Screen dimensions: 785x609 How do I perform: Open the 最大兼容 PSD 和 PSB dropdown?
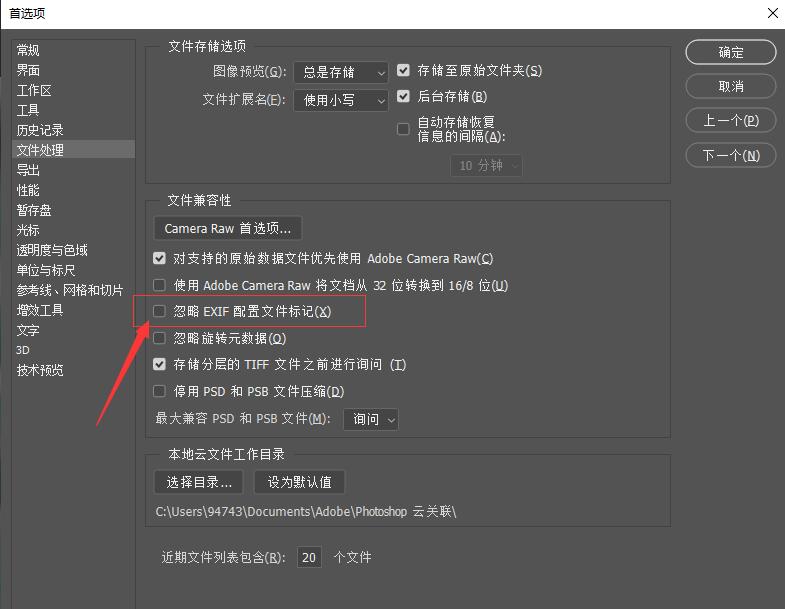point(370,419)
